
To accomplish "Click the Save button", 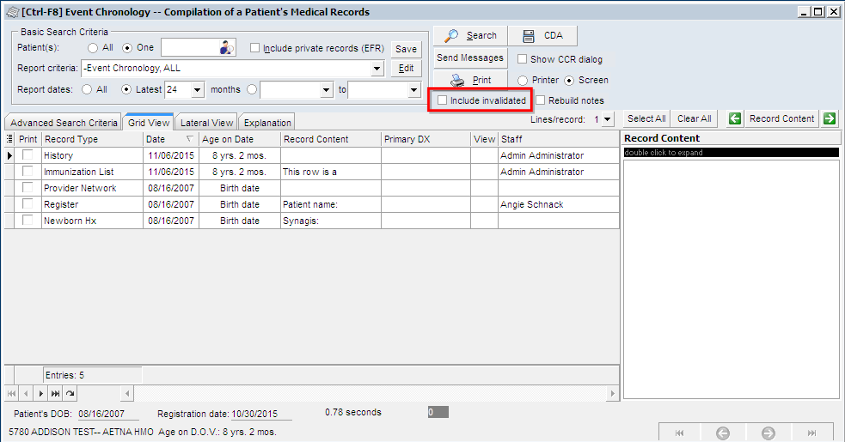I will pyautogui.click(x=406, y=49).
